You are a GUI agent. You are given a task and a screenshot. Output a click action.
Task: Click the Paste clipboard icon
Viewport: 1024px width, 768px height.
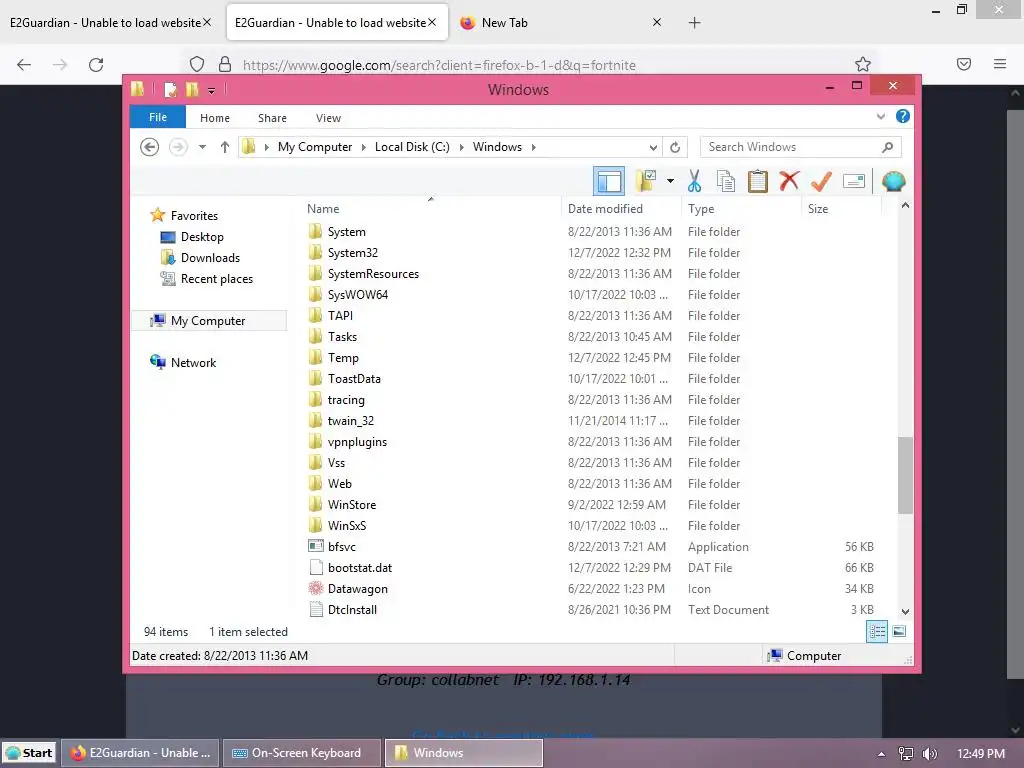pyautogui.click(x=758, y=181)
